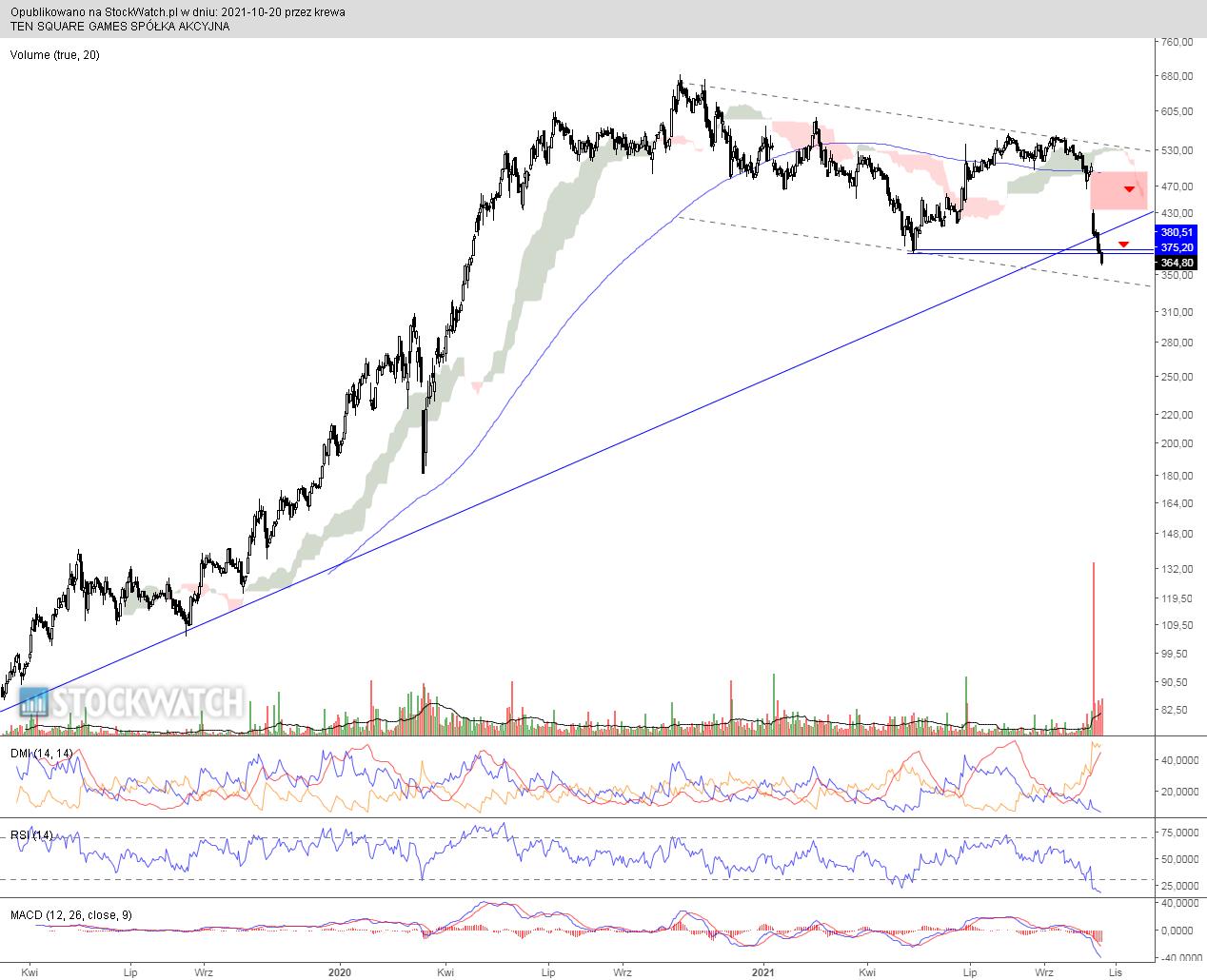The height and width of the screenshot is (980, 1207).
Task: Click the Volume (true, 20) indicator label
Action: 55,55
